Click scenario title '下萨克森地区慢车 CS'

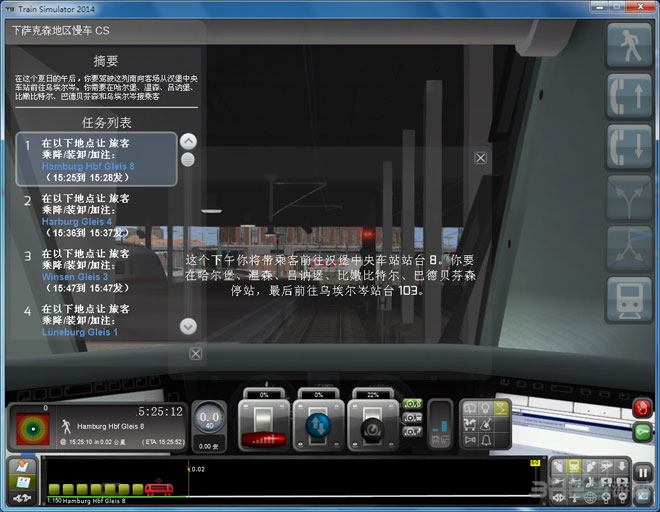61,30
